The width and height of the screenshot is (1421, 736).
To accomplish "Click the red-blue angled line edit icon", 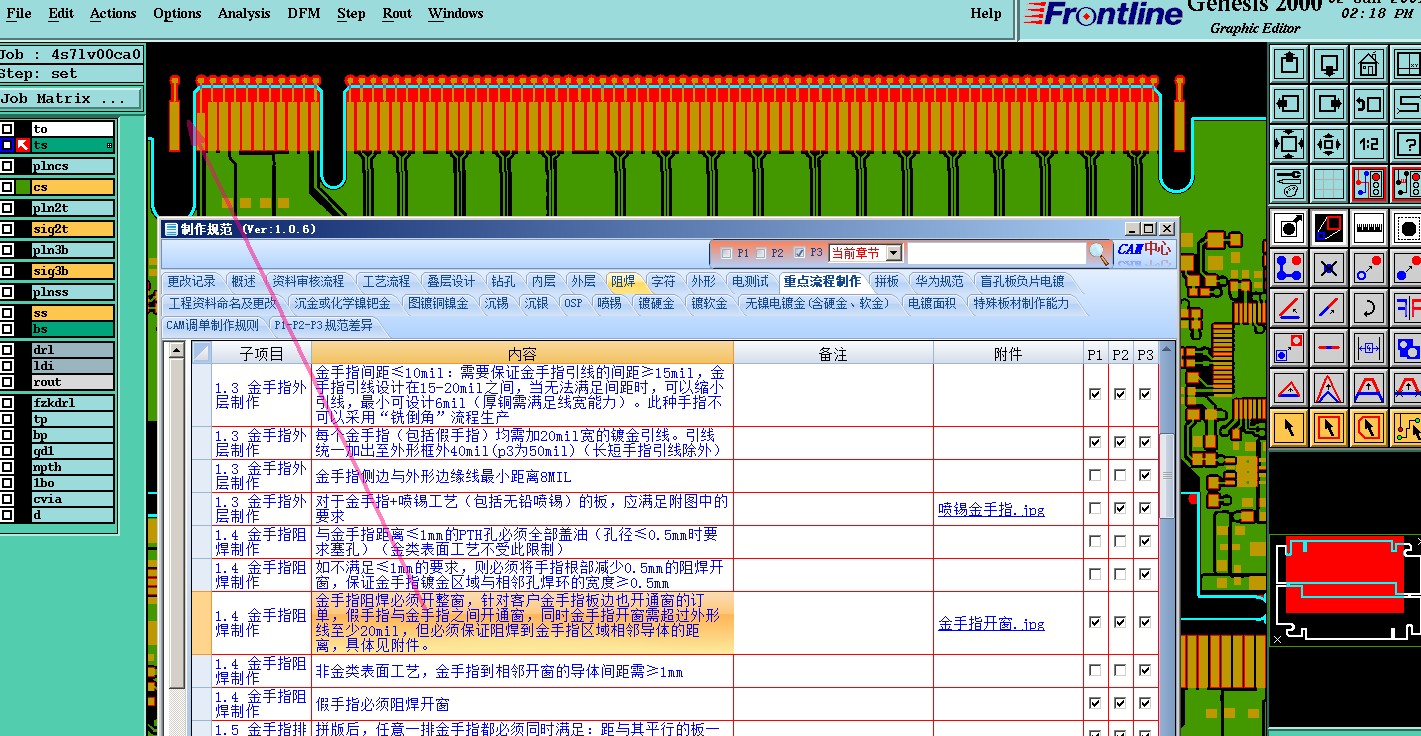I will (1289, 307).
